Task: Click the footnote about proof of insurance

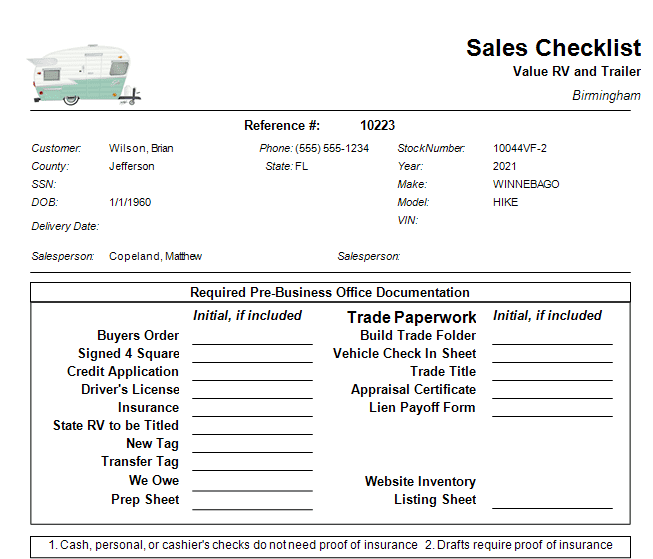Action: coord(330,545)
